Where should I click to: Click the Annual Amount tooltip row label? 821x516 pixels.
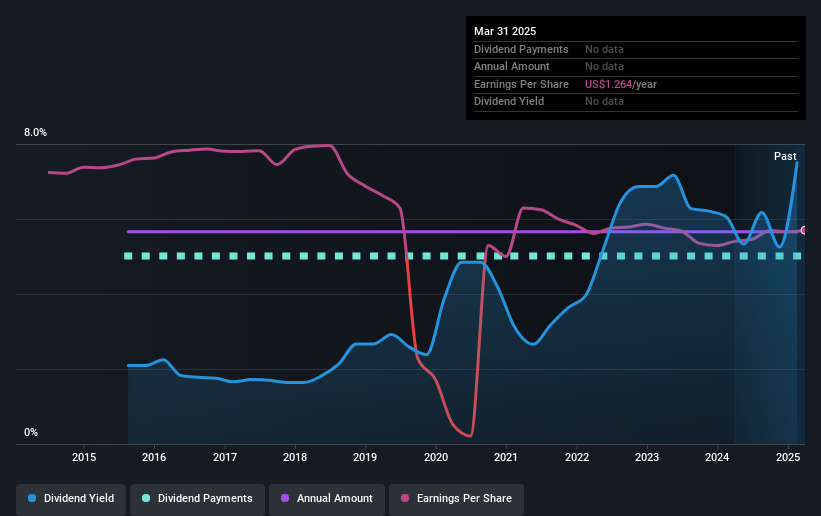click(512, 67)
